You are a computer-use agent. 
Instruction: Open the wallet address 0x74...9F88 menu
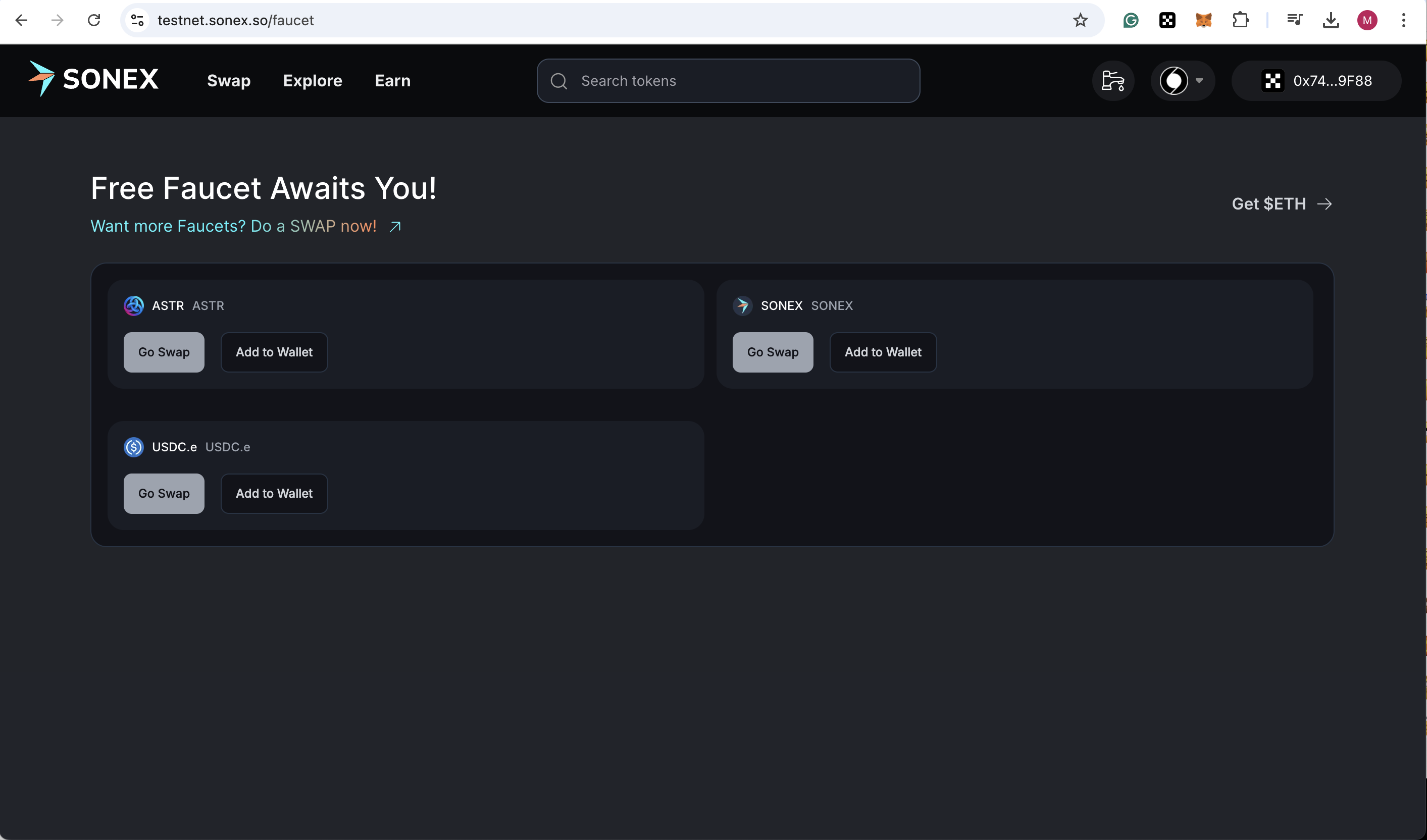[x=1316, y=81]
